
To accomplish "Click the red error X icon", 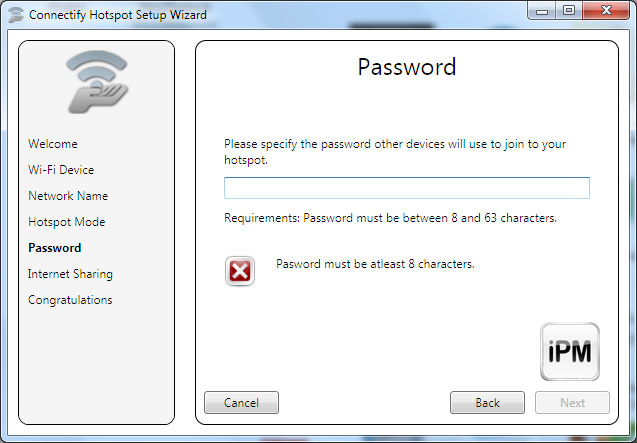I will click(240, 271).
